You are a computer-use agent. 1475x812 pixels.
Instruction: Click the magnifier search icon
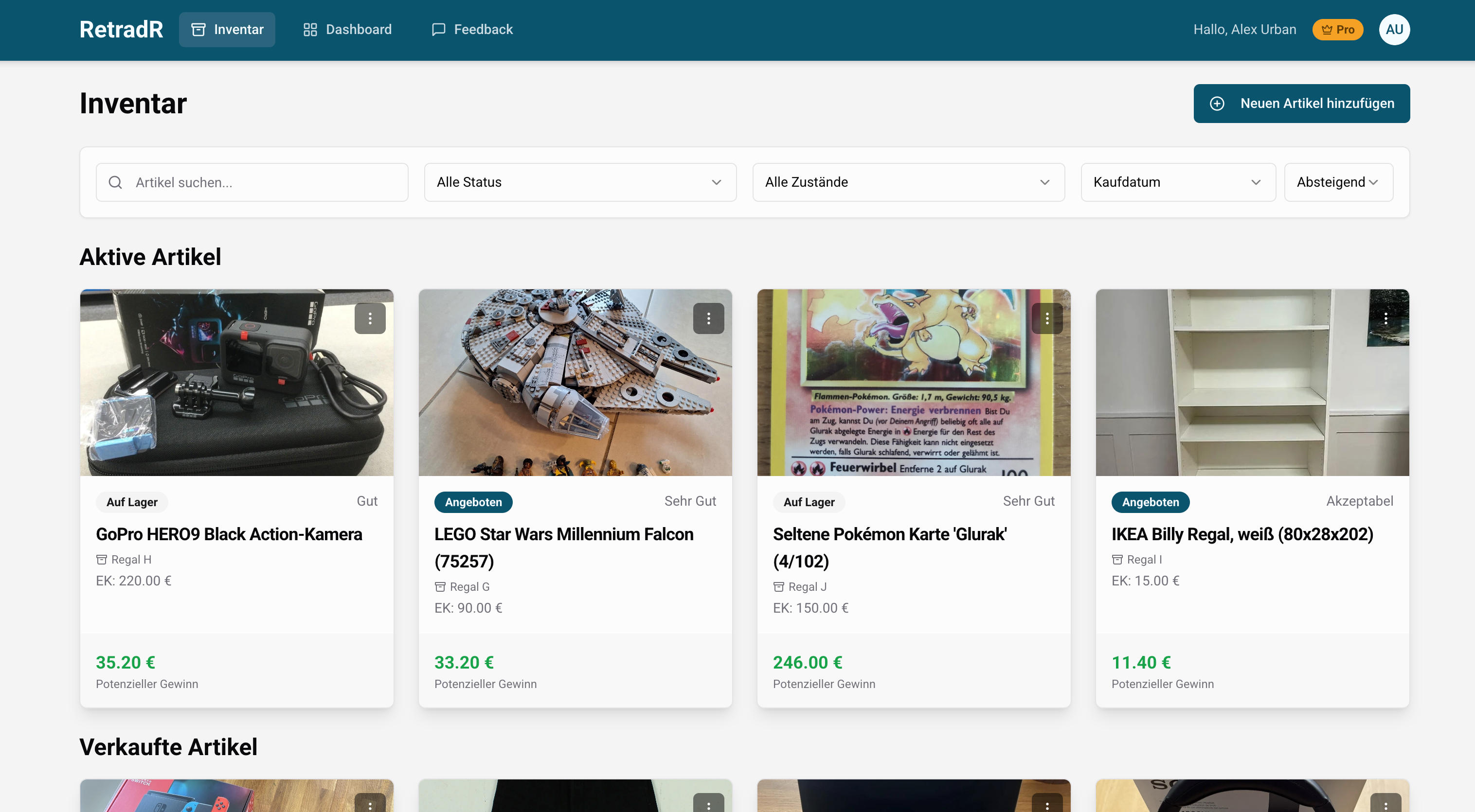[x=115, y=182]
